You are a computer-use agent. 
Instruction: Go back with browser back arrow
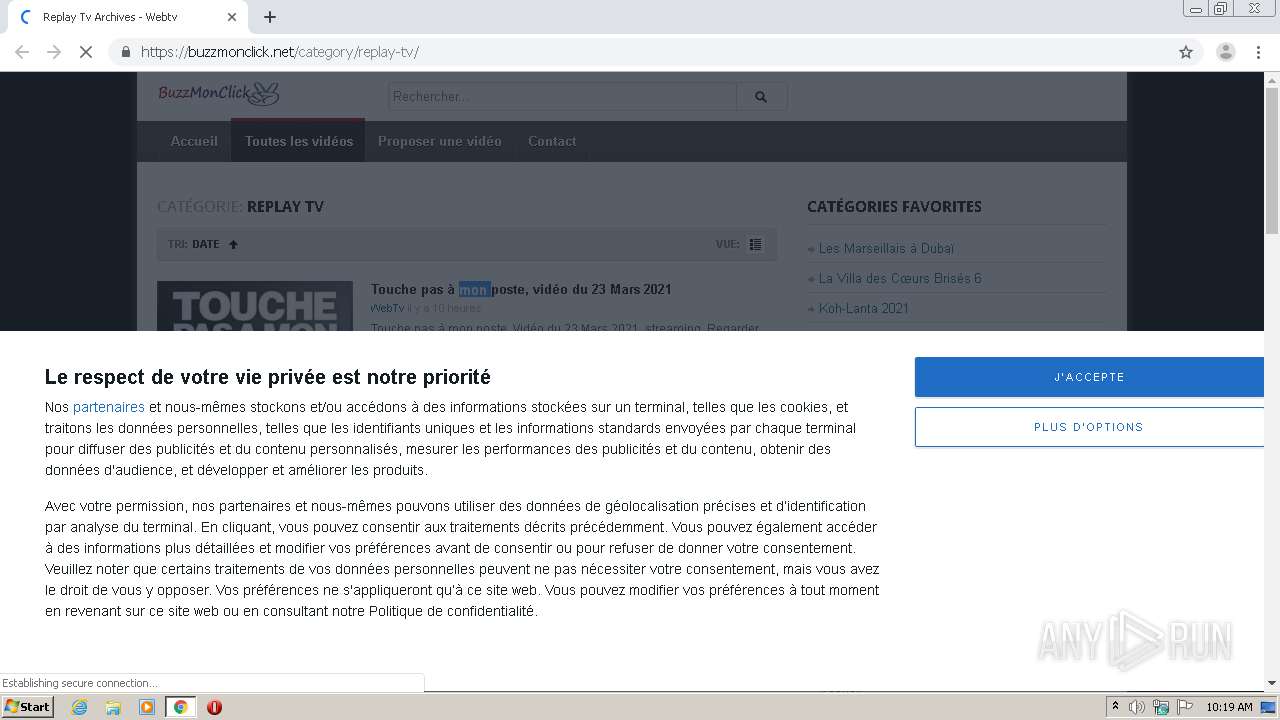(x=22, y=52)
